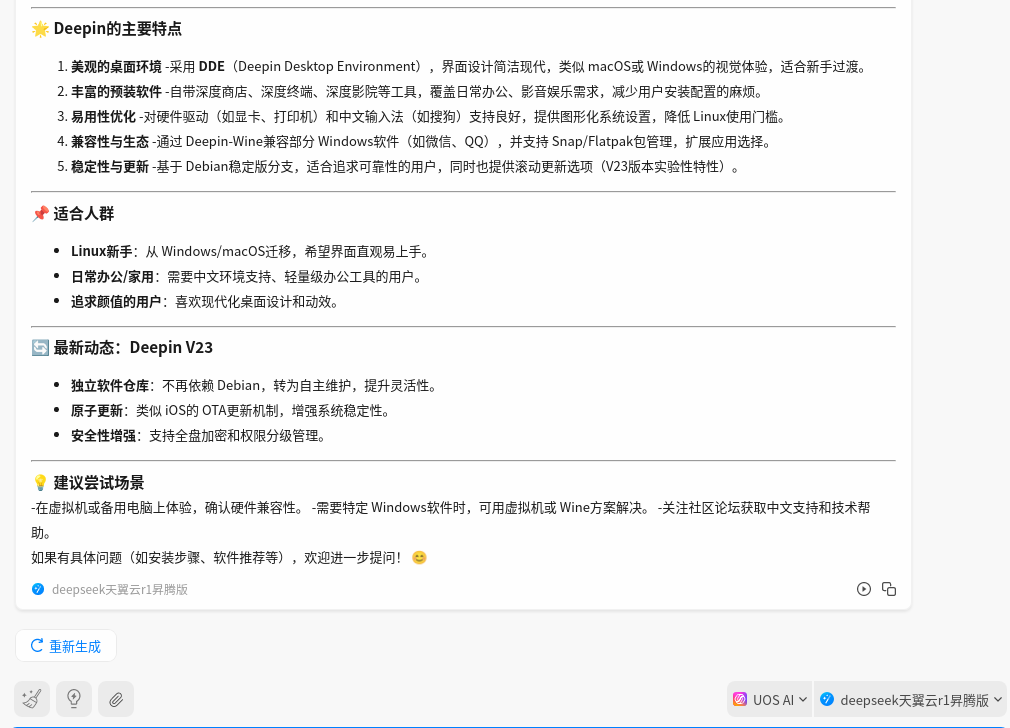
Task: Click the heading "建议尝试场景"
Action: pyautogui.click(x=99, y=483)
